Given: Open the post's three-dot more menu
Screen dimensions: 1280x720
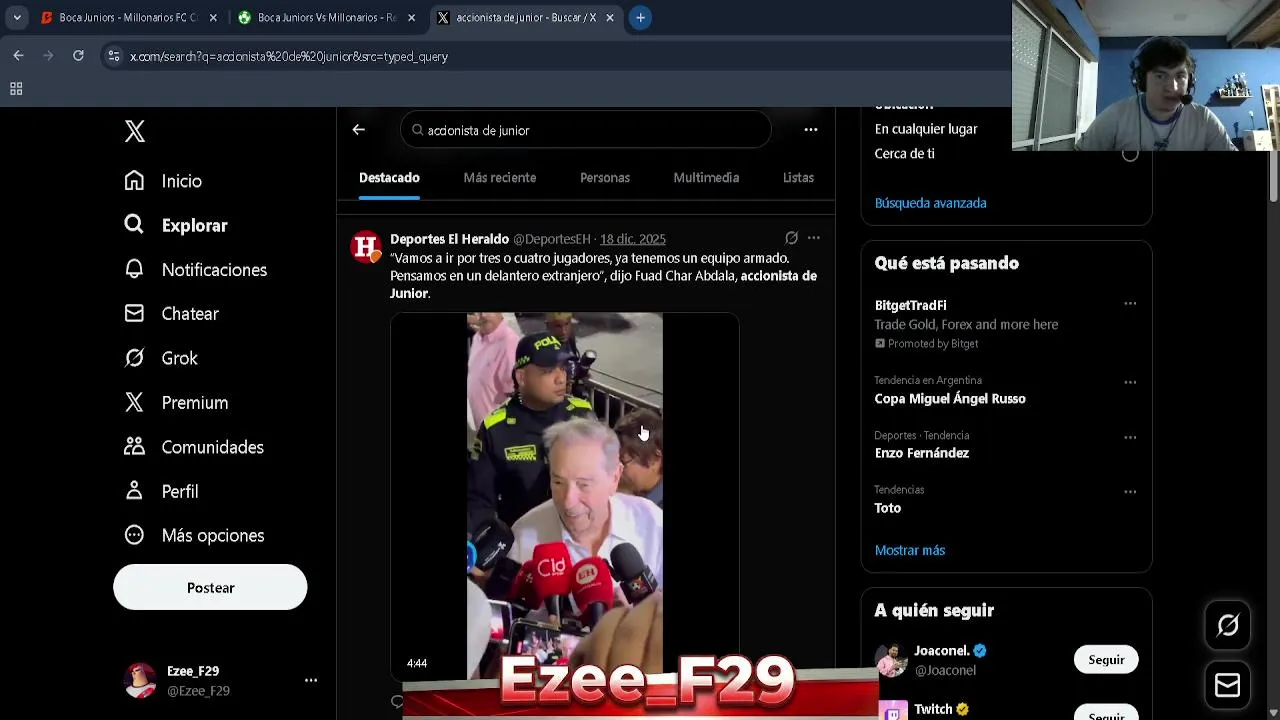Looking at the screenshot, I should 814,238.
